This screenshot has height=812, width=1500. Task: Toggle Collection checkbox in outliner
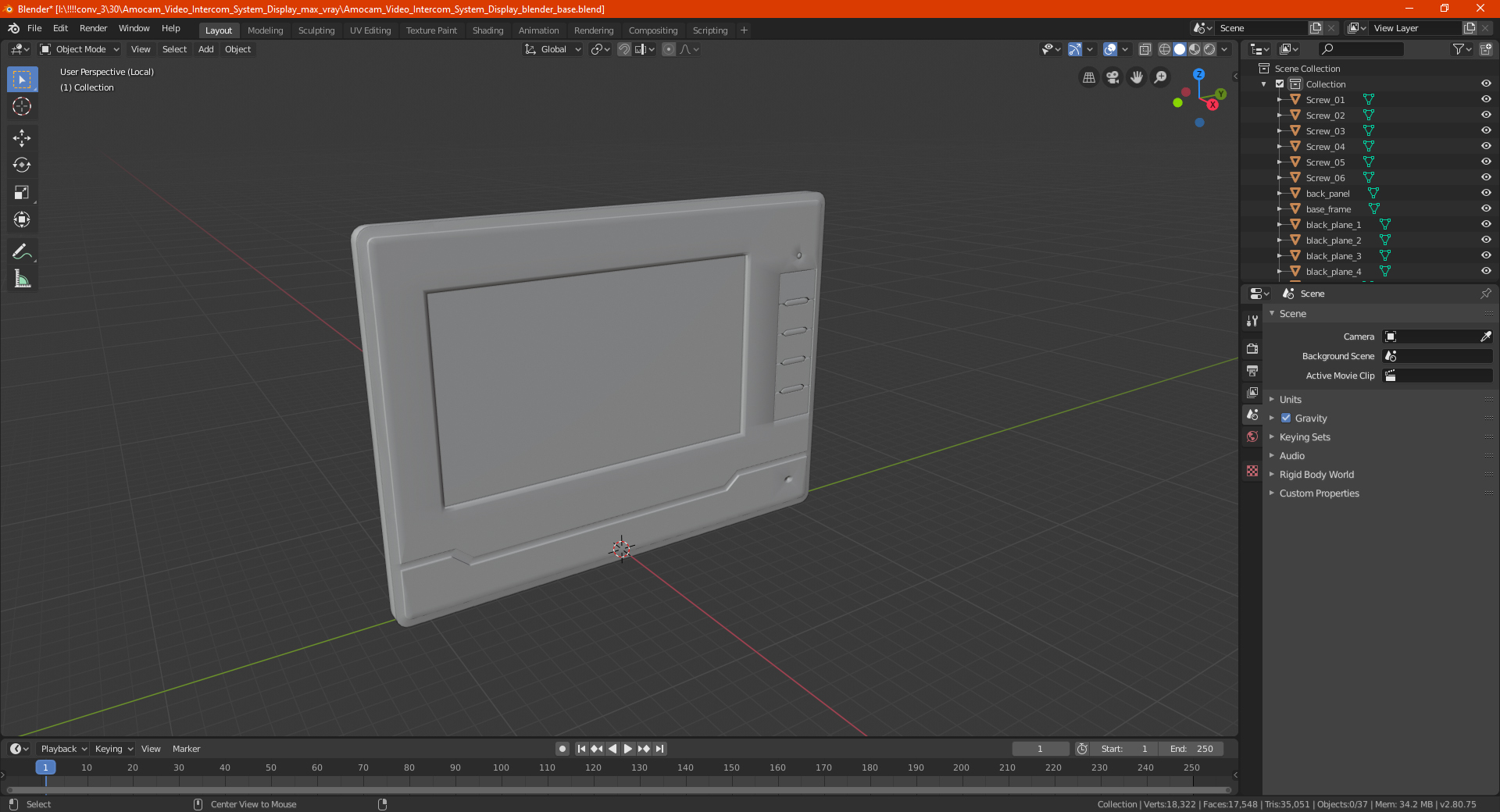click(x=1280, y=84)
